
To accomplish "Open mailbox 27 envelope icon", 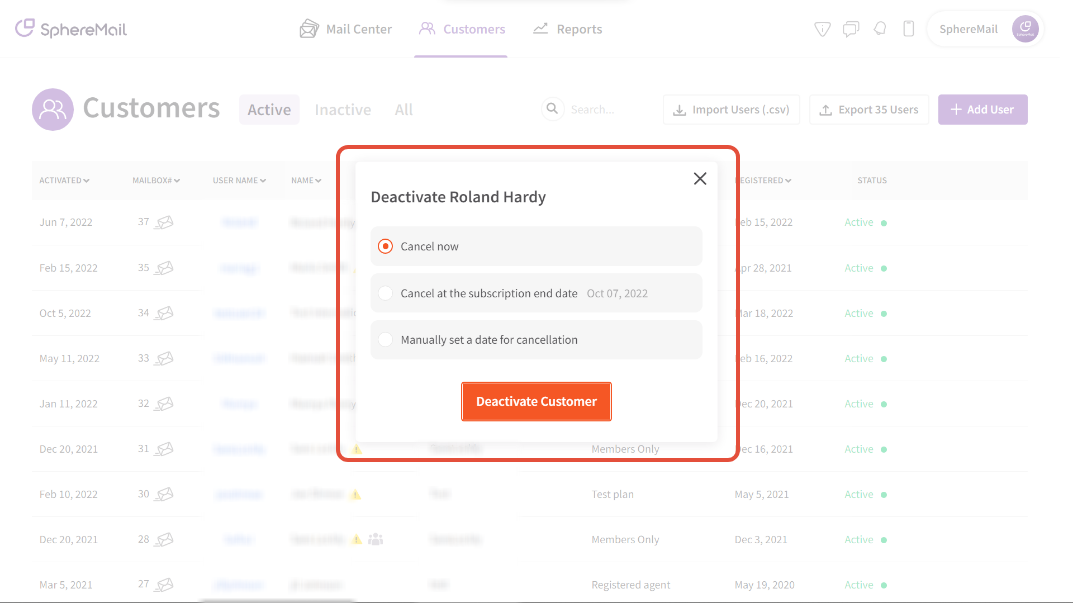I will click(x=164, y=585).
